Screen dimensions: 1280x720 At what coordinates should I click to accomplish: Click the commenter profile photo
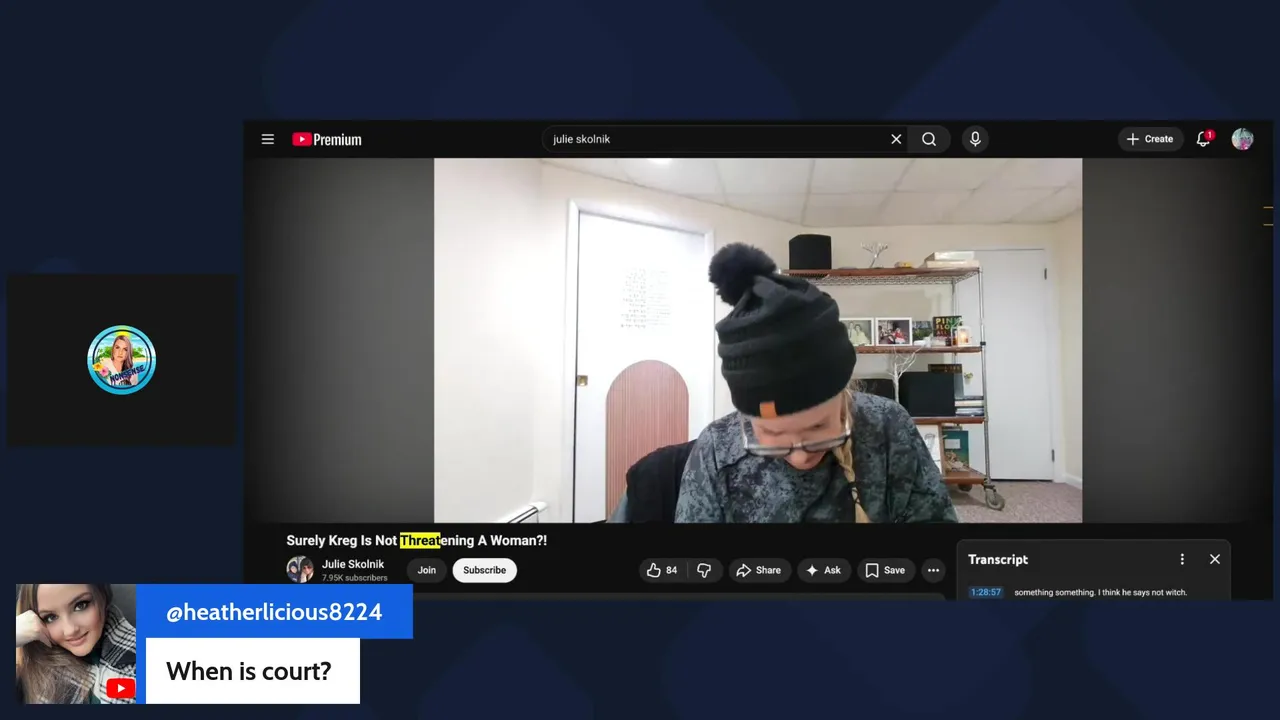76,644
